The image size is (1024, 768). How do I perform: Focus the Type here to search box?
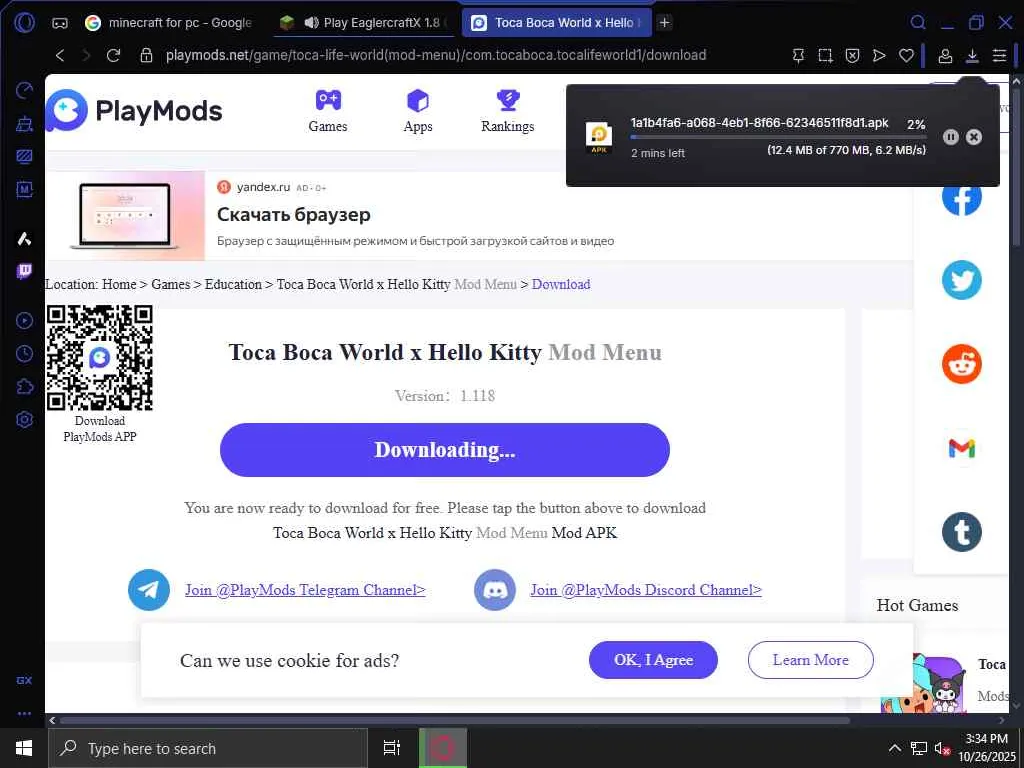tap(208, 748)
